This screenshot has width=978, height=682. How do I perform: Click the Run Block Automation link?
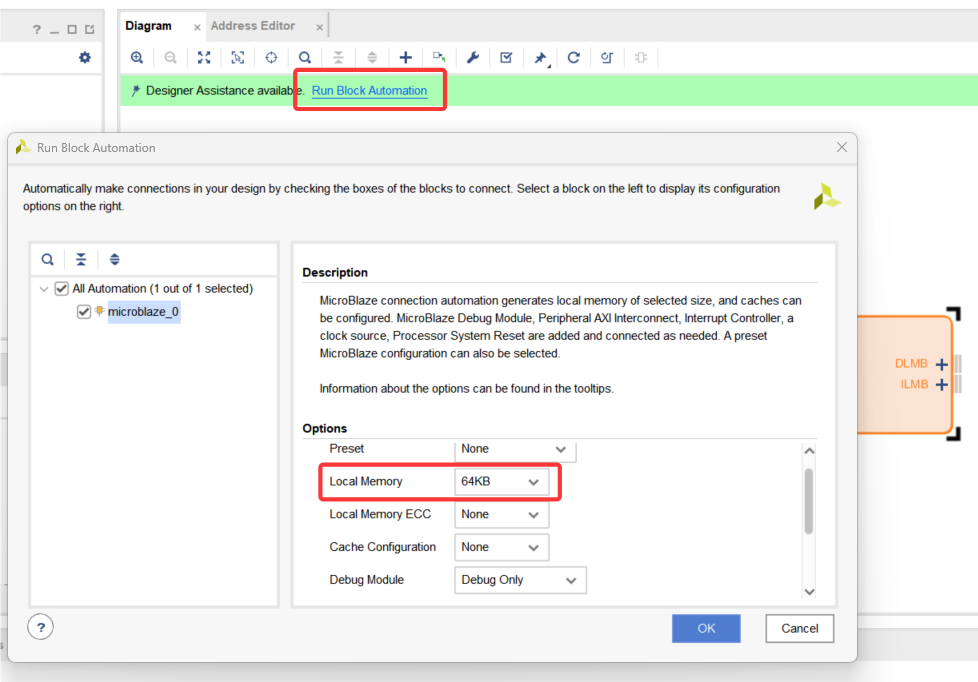pos(369,90)
